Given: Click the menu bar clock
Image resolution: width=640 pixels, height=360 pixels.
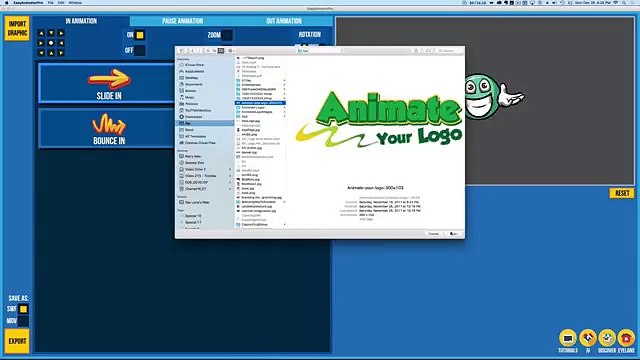Looking at the screenshot, I should pyautogui.click(x=593, y=2).
